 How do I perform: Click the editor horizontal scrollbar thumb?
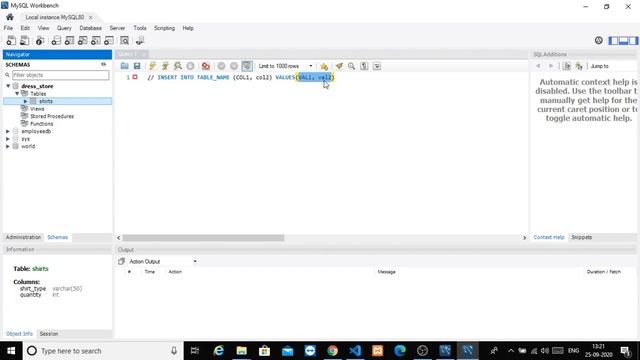point(203,238)
